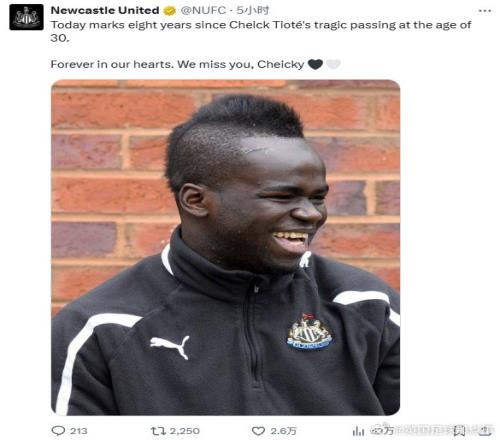Like the tweet with the heart icon
Screen dimensions: 500x440
tap(258, 431)
